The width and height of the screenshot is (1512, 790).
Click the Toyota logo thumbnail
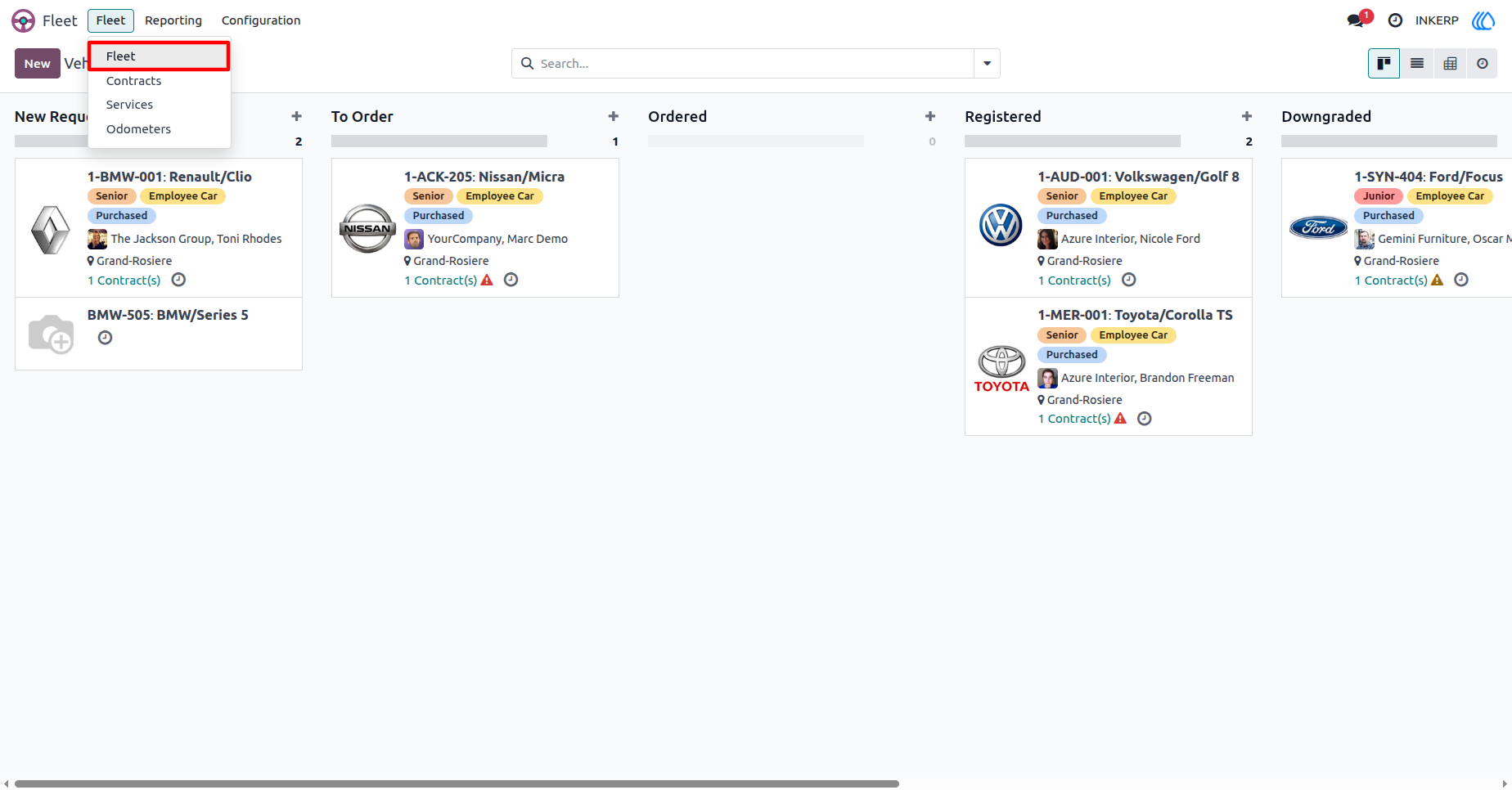point(1001,369)
